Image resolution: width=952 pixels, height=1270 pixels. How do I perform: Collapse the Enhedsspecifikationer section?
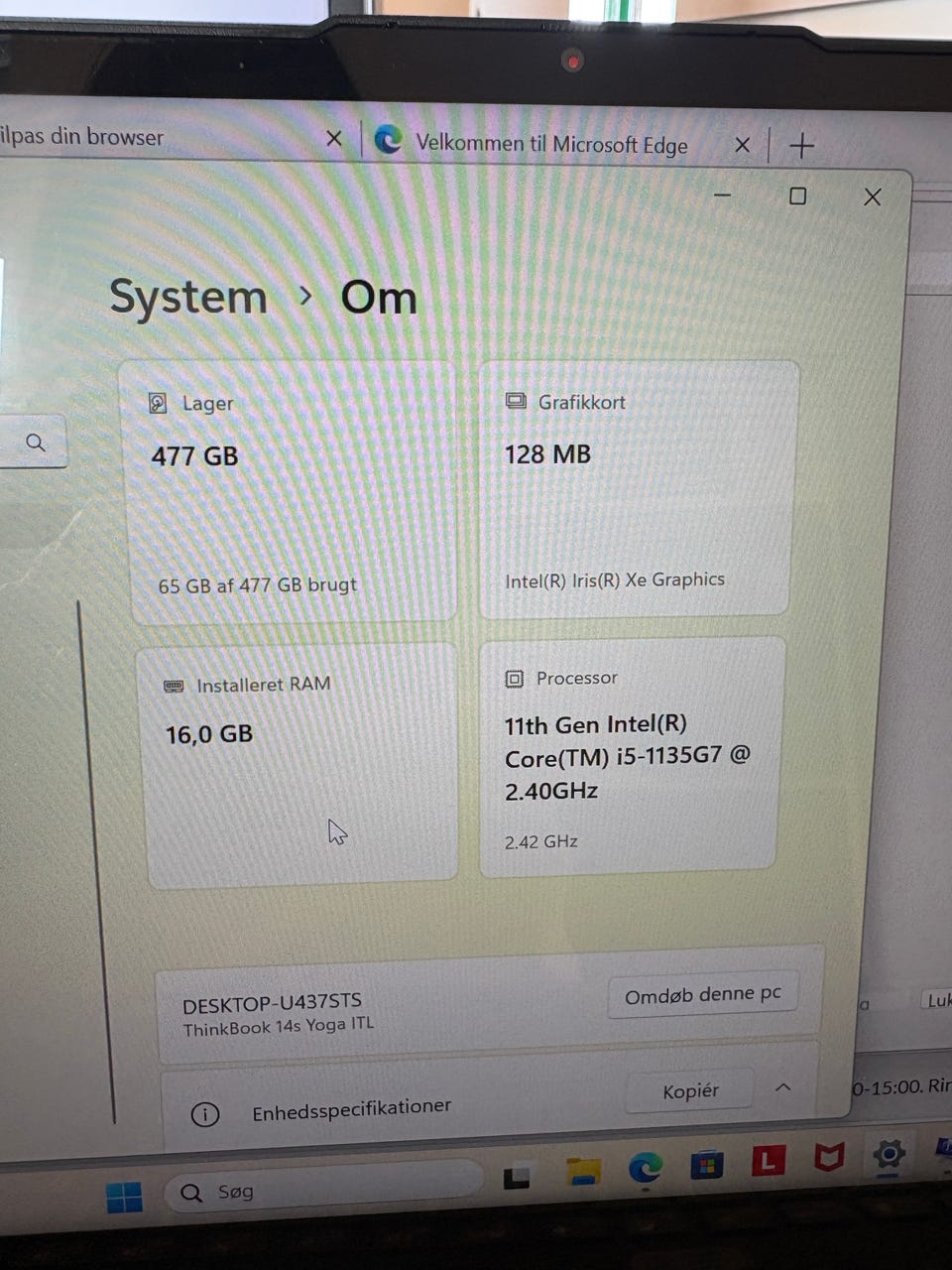pyautogui.click(x=783, y=1087)
